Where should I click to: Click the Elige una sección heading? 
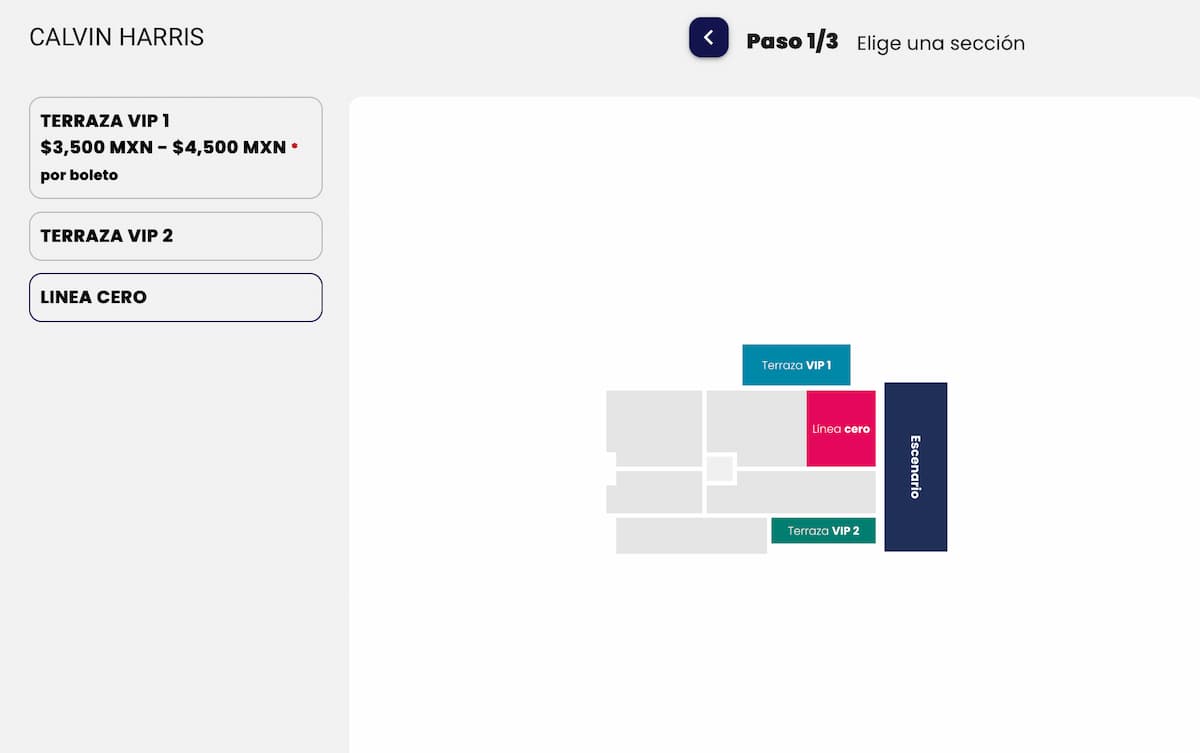(940, 43)
